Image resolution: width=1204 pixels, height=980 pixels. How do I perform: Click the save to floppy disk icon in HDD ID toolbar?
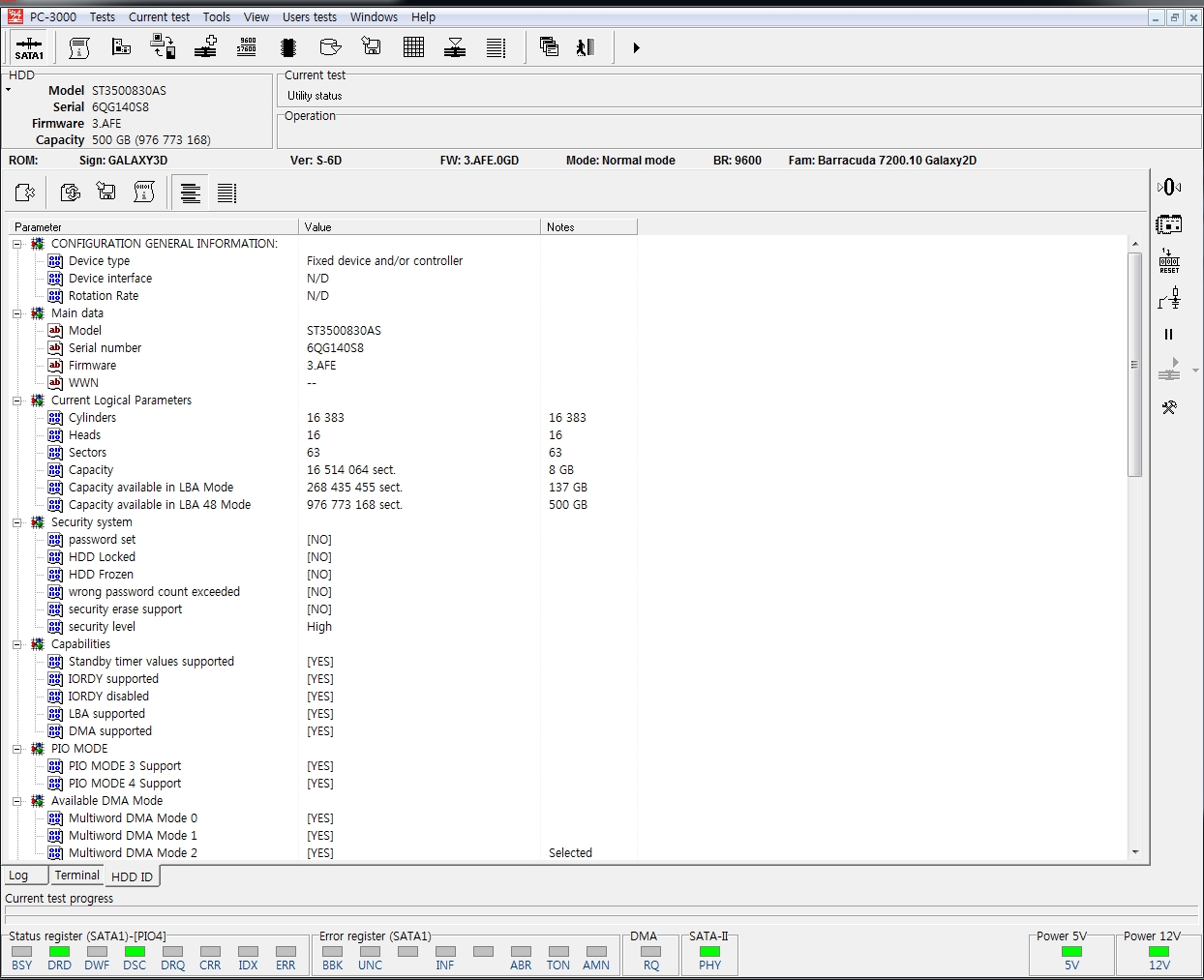(x=106, y=193)
